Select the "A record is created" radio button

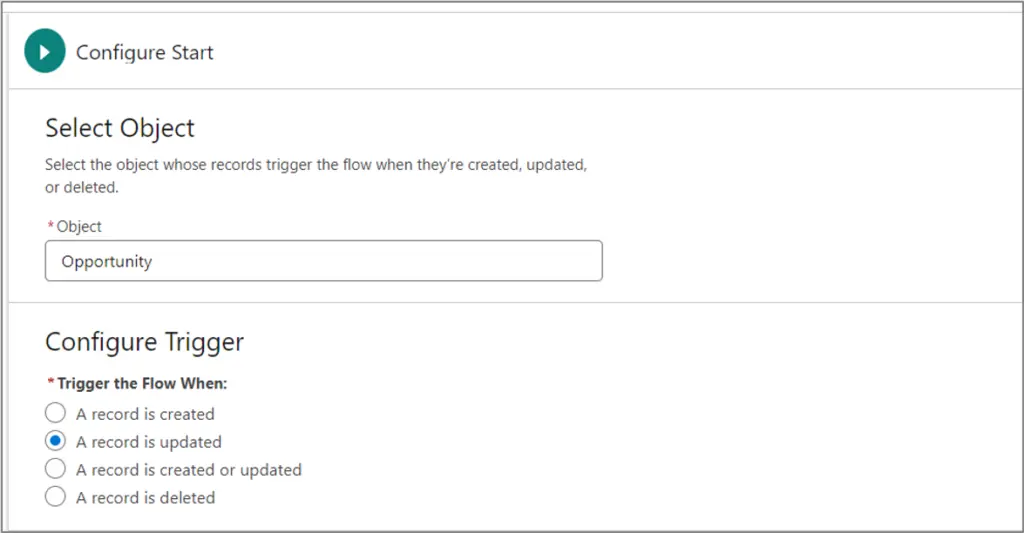tap(56, 413)
